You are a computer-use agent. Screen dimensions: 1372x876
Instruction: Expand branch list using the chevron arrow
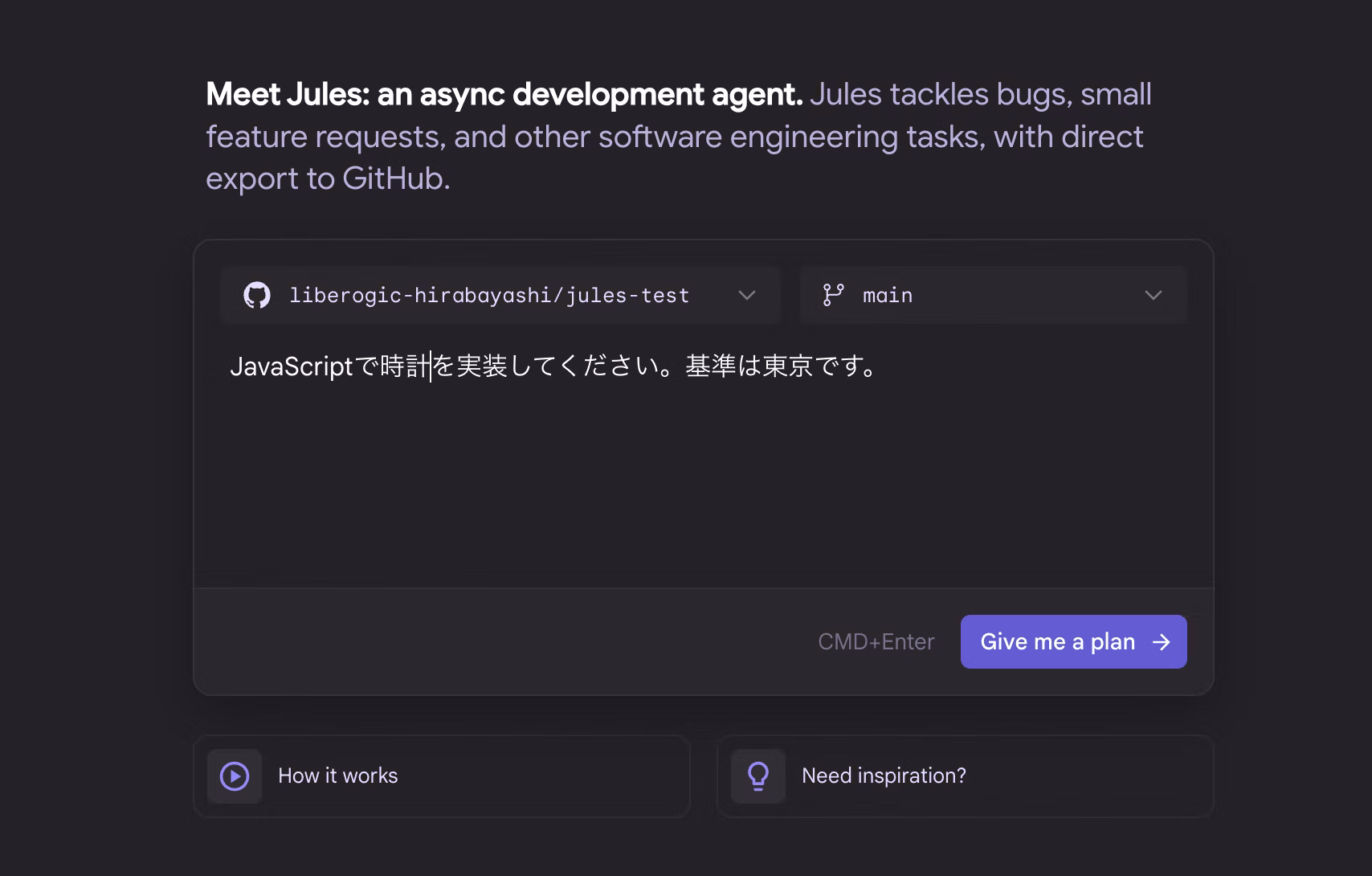[1154, 295]
